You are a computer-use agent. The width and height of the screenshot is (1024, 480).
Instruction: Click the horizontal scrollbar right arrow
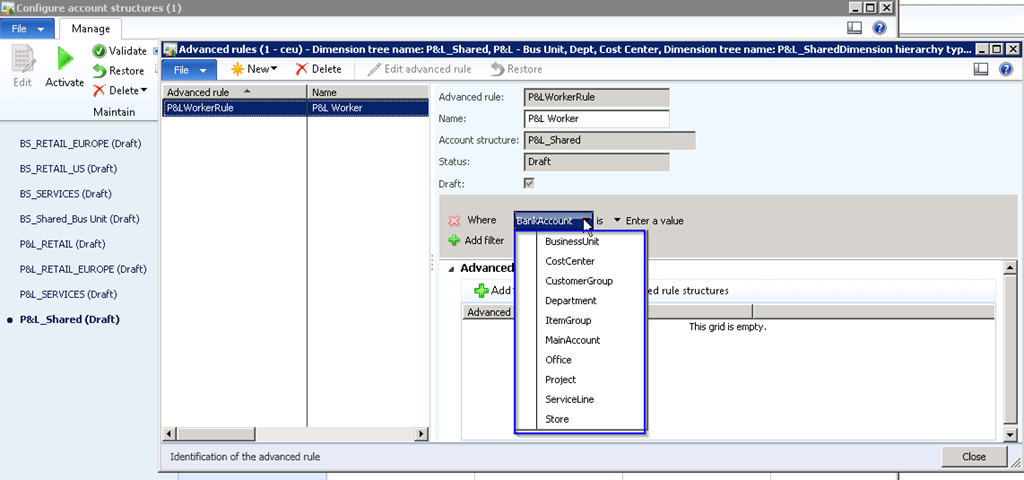point(421,433)
